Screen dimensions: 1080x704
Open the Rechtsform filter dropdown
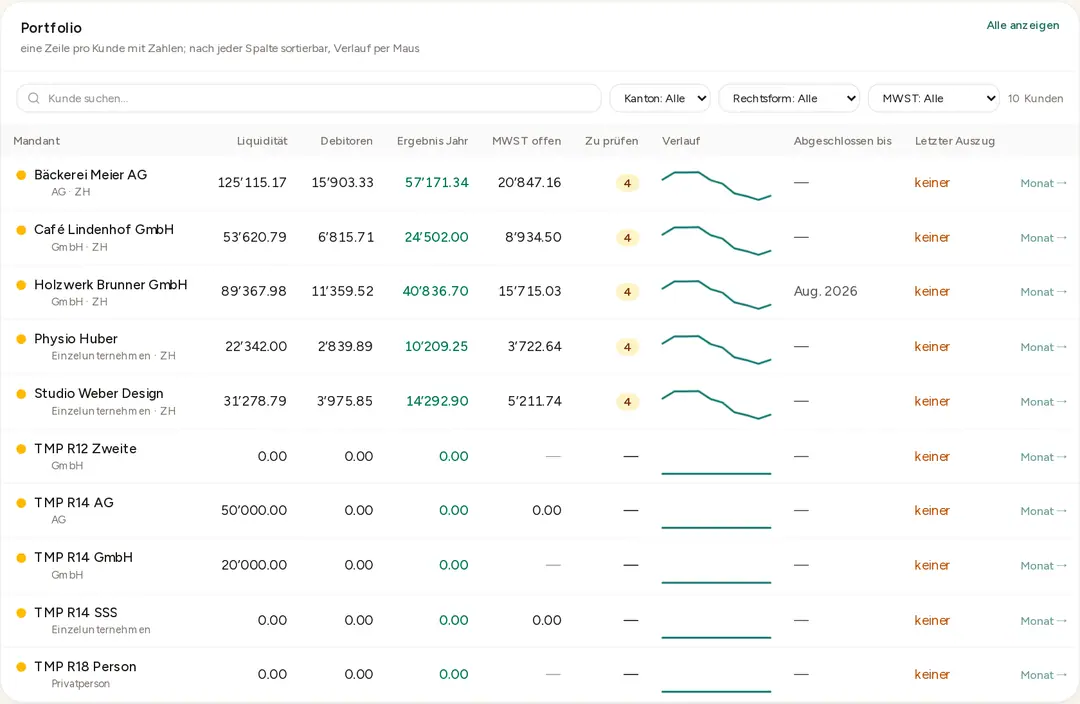tap(789, 99)
